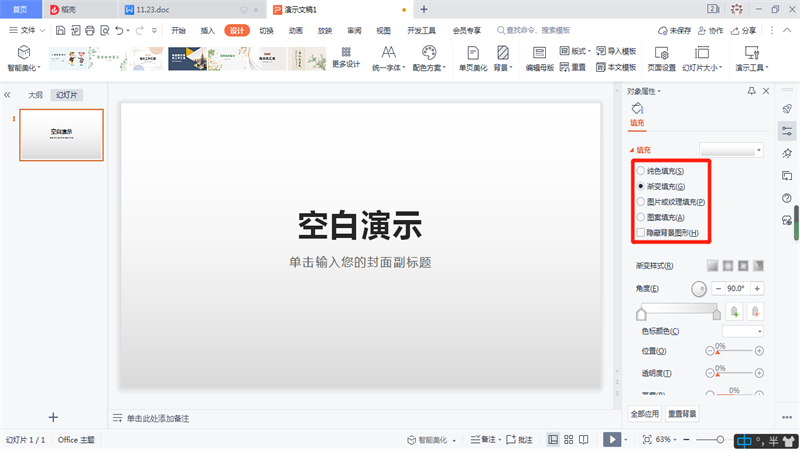Expand the 对象属性 panel title dropdown
Screen dimensions: 800x450
(644, 91)
